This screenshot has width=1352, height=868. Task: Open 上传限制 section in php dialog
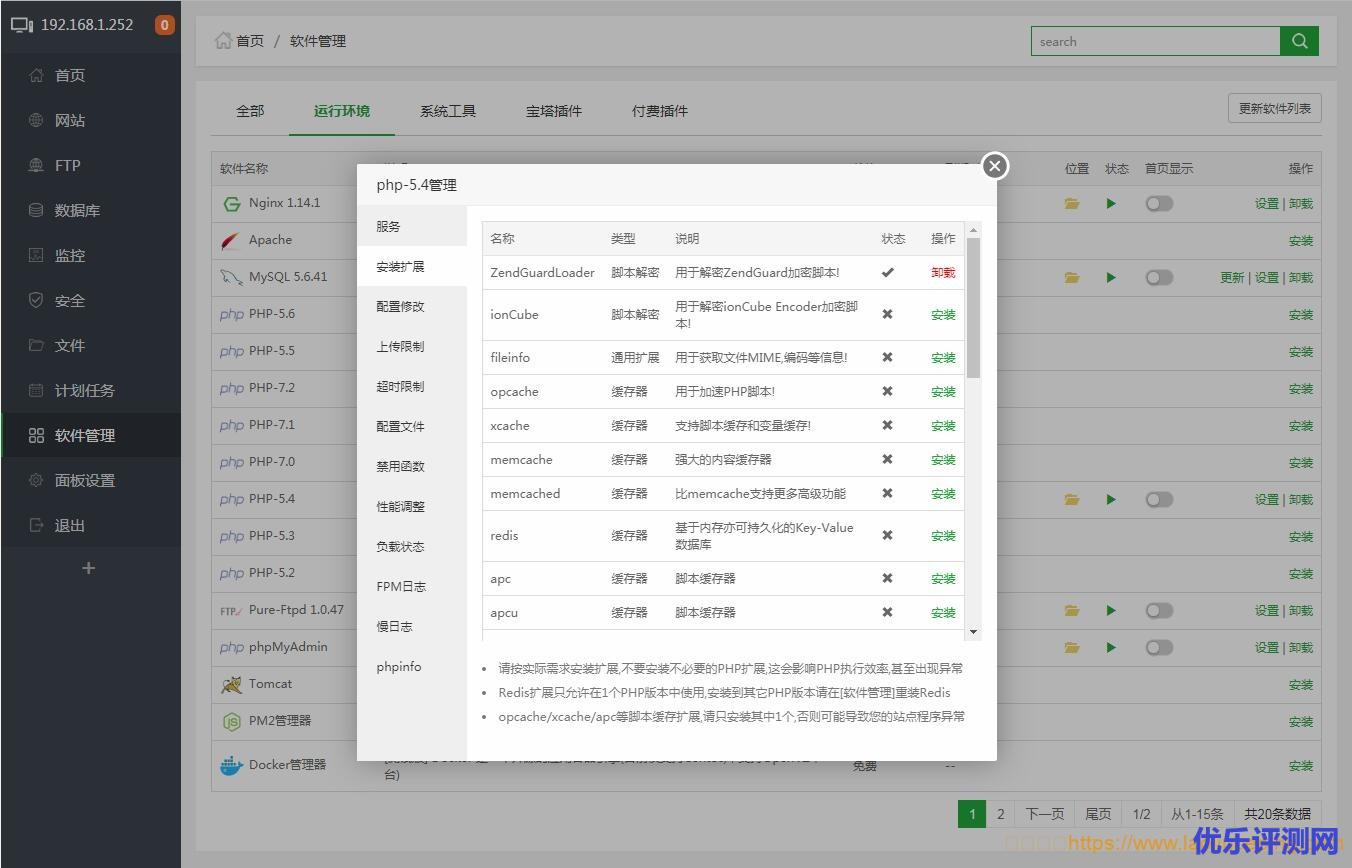coord(412,346)
